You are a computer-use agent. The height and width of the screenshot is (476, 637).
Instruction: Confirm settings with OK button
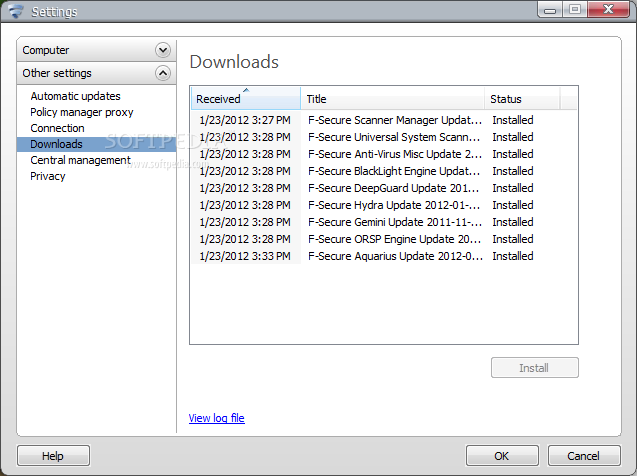(x=502, y=456)
